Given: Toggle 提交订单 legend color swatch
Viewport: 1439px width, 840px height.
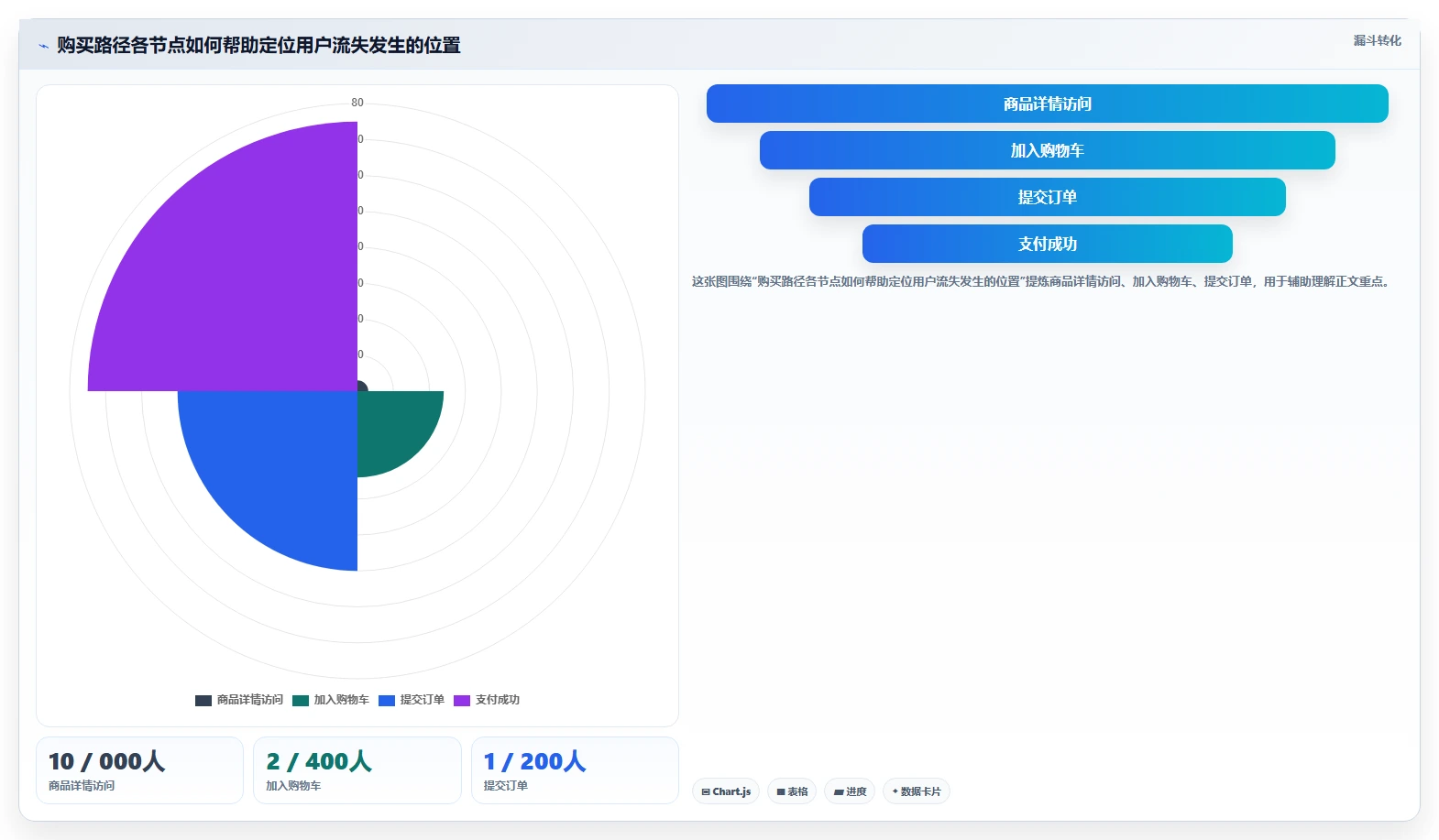Looking at the screenshot, I should pyautogui.click(x=387, y=701).
